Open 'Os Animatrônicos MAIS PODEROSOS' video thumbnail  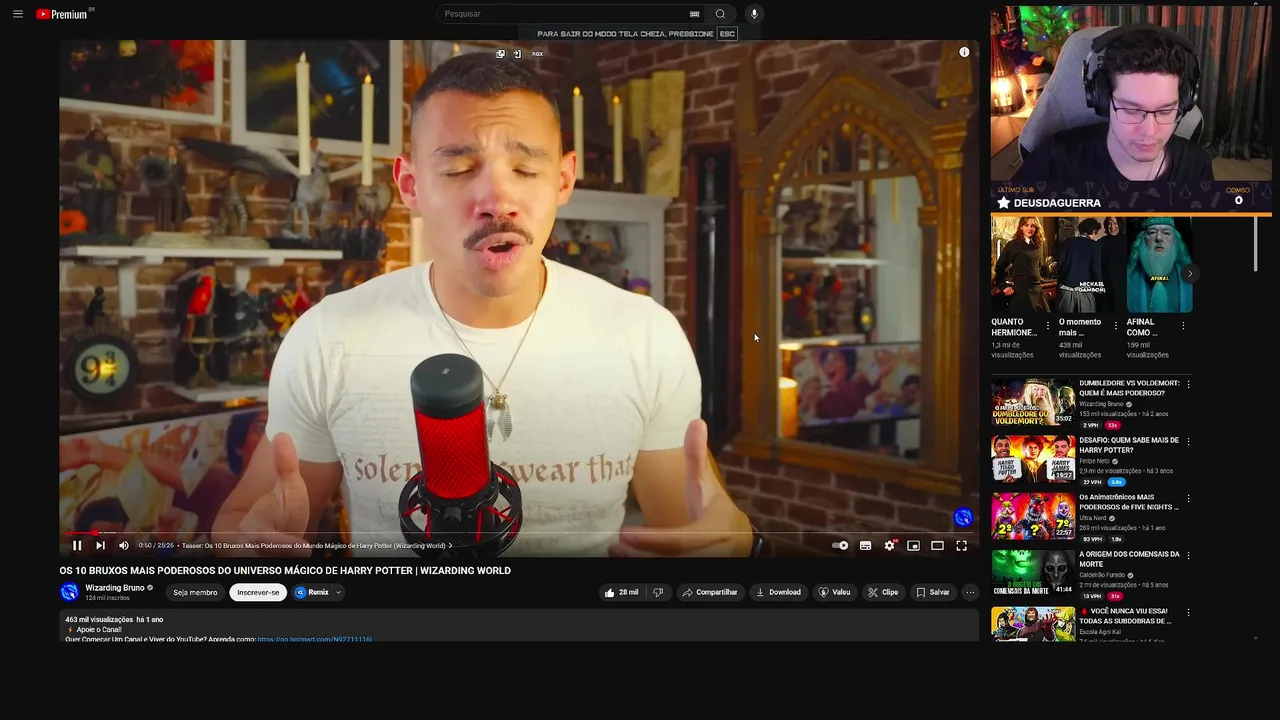[x=1033, y=517]
